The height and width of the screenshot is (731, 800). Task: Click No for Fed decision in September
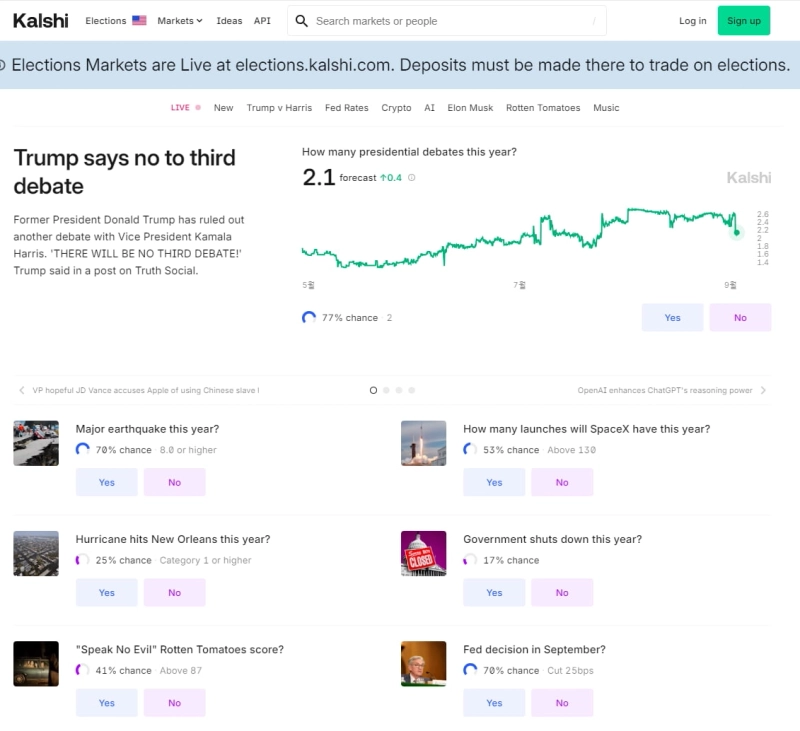point(562,703)
